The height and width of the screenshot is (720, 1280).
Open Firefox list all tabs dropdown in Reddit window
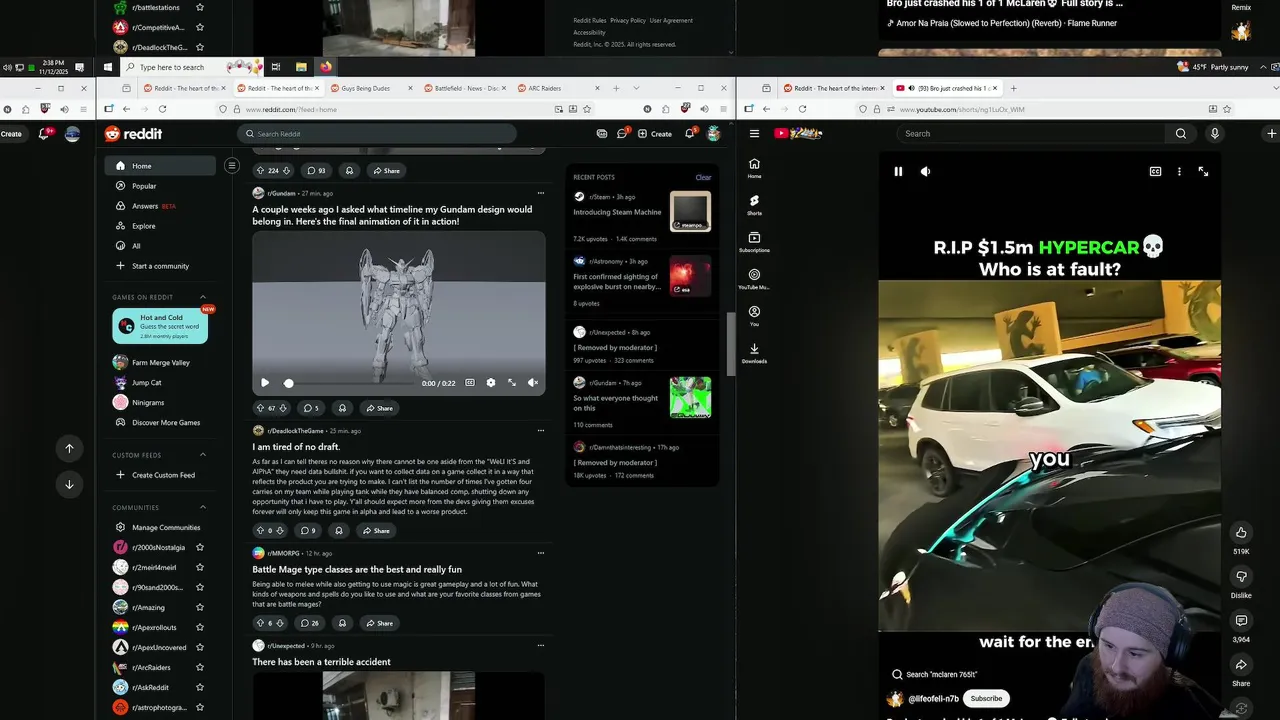pos(636,88)
